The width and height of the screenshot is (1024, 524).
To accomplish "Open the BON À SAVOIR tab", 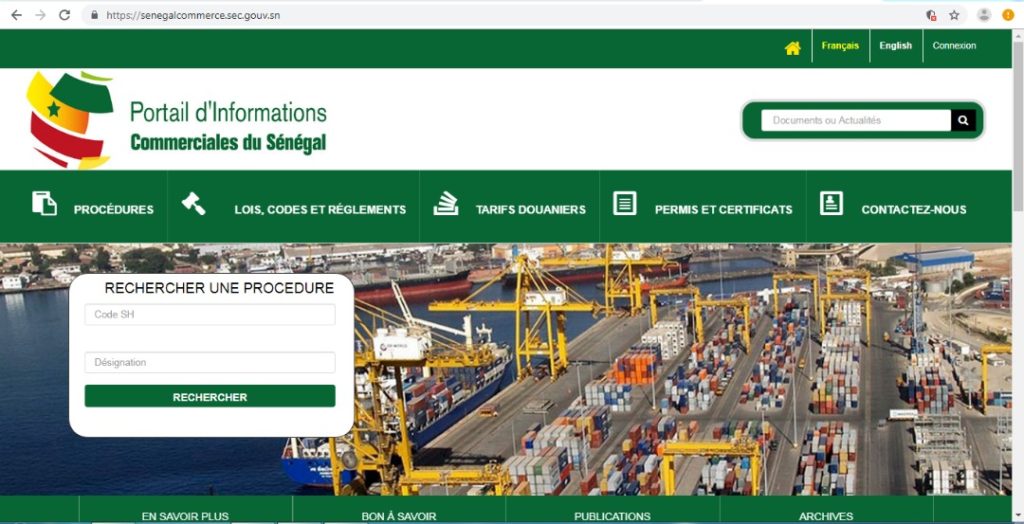I will point(398,516).
